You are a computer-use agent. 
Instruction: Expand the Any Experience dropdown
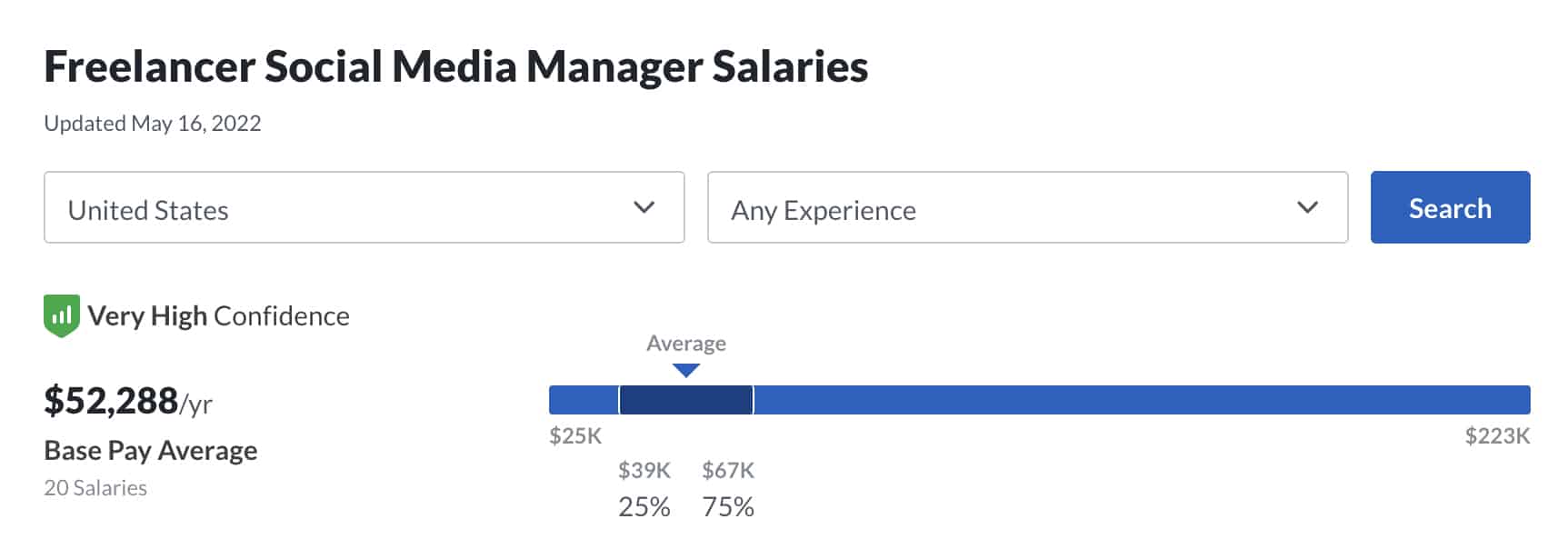point(1027,208)
